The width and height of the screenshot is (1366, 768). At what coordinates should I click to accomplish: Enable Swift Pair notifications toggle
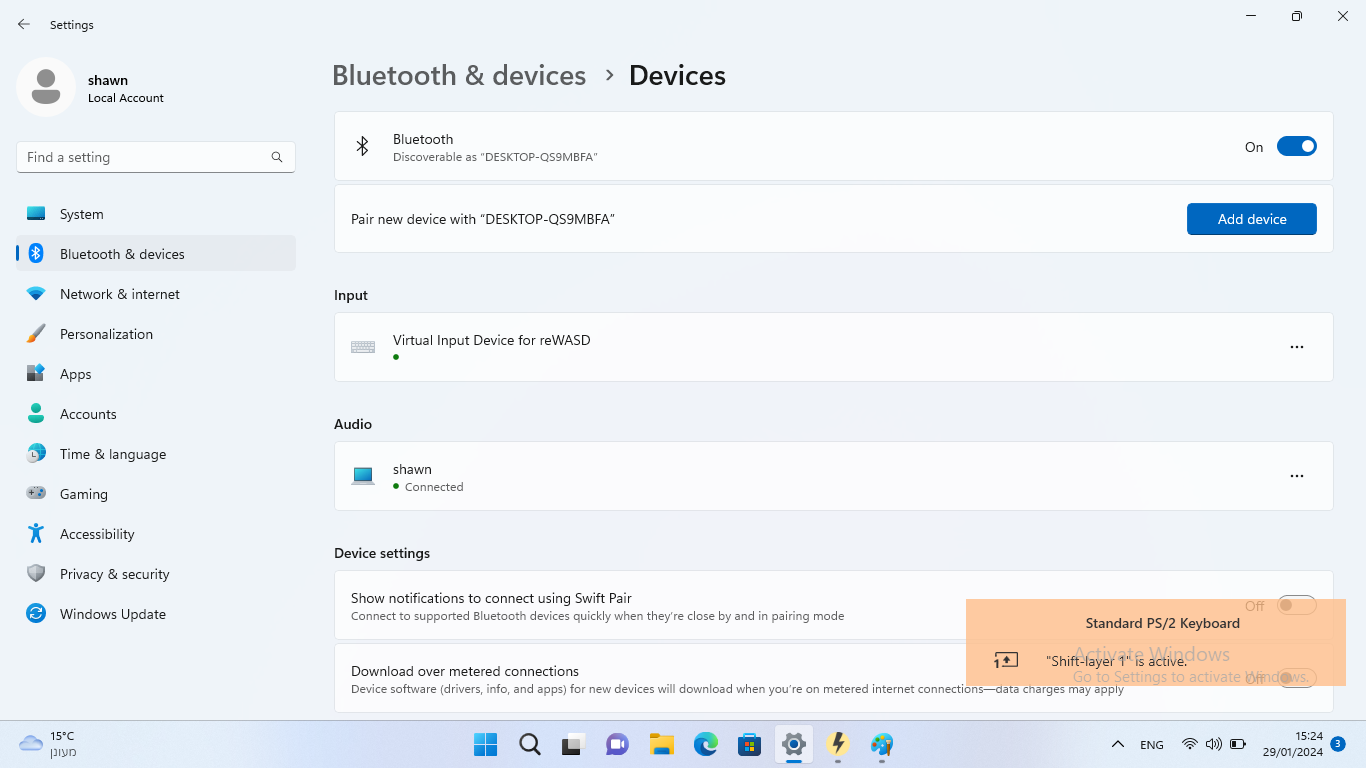[1296, 606]
